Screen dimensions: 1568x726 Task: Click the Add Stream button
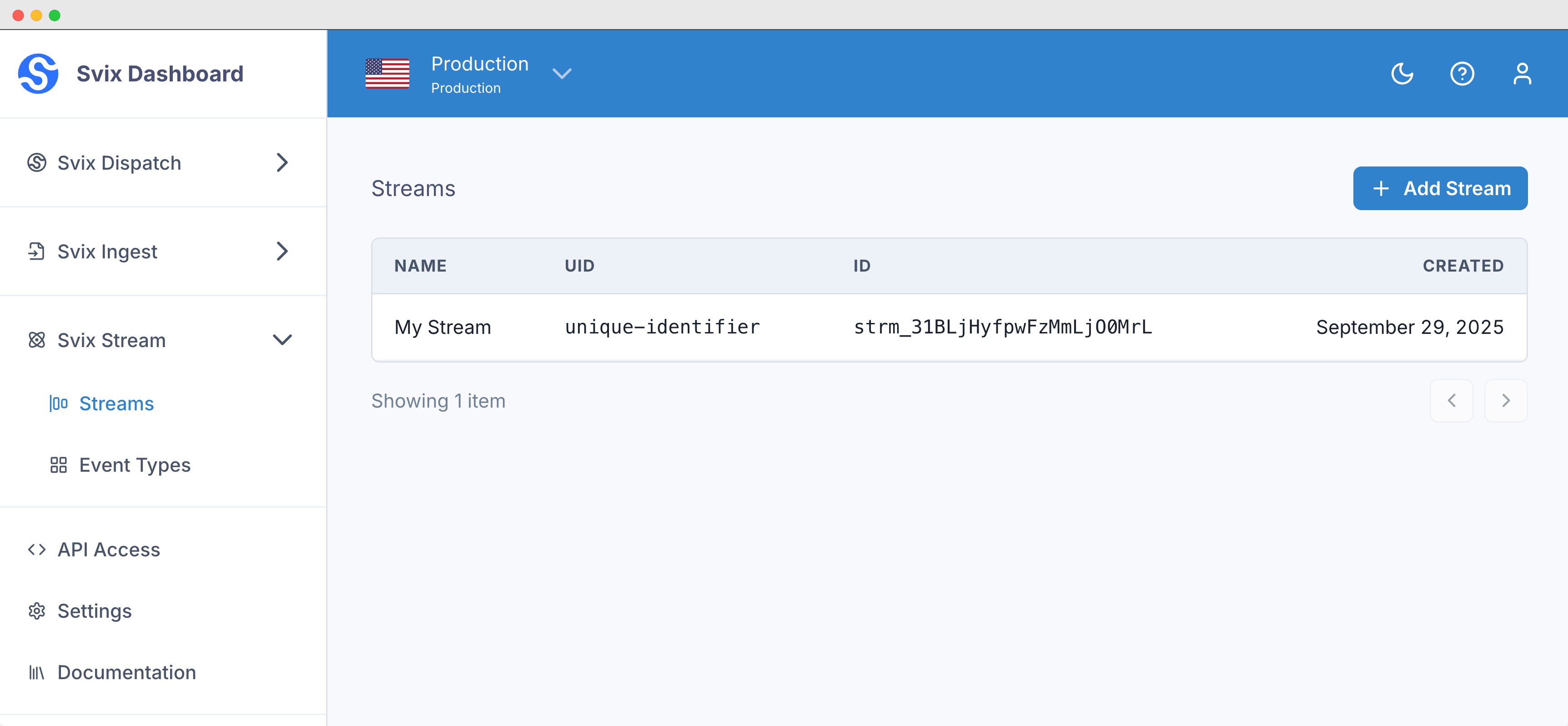(1440, 188)
